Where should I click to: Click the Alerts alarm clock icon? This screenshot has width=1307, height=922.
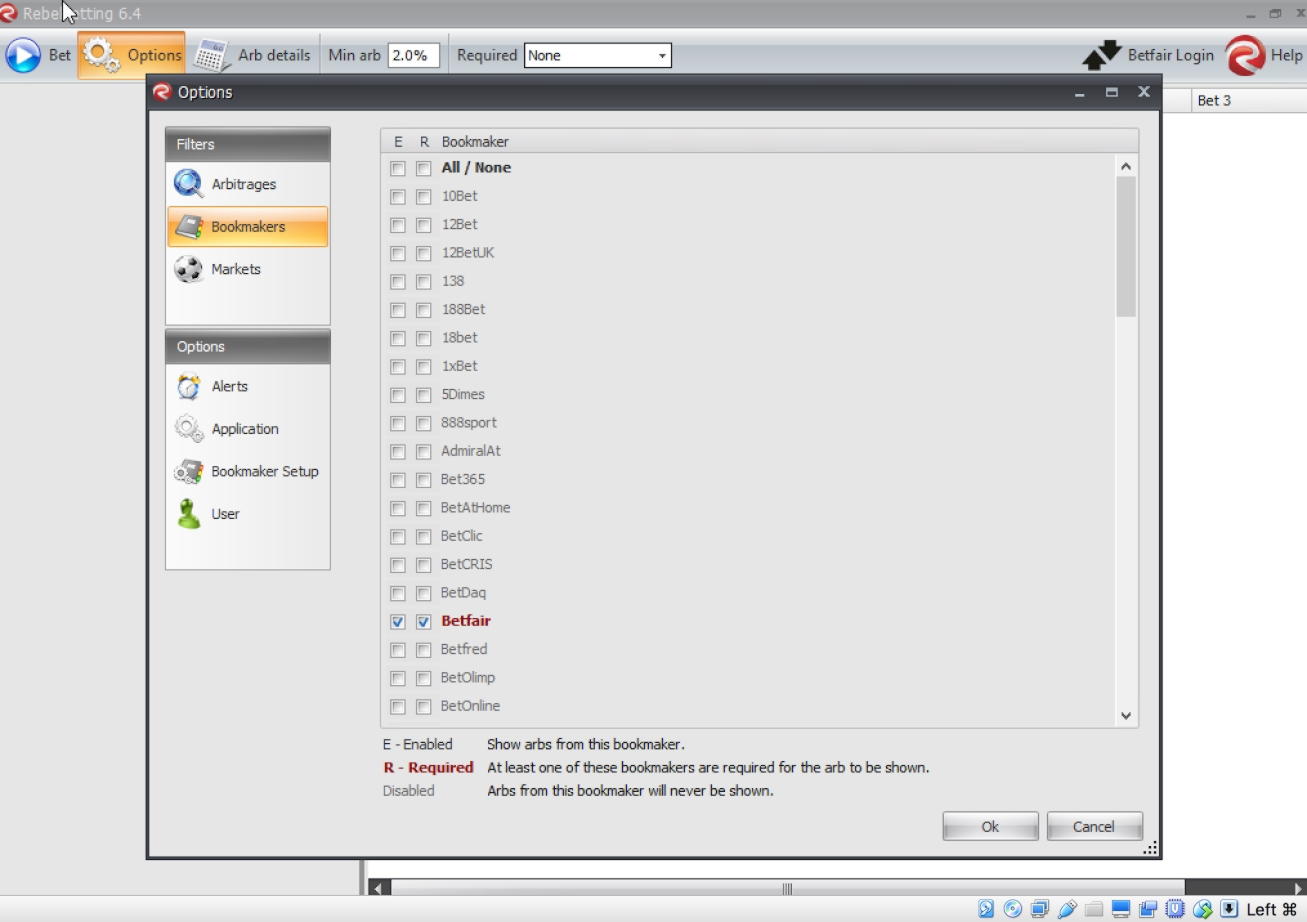[189, 386]
